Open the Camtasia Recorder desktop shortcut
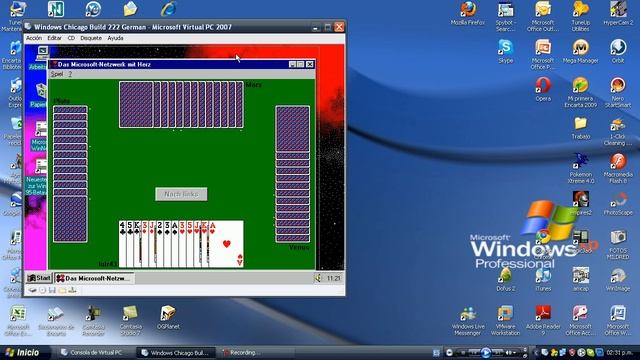 click(x=93, y=321)
